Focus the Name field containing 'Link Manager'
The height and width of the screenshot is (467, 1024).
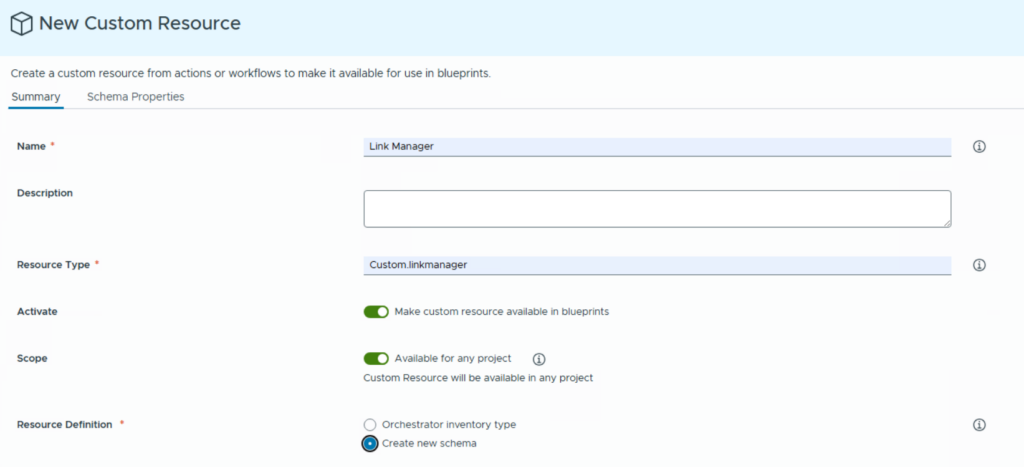coord(657,147)
